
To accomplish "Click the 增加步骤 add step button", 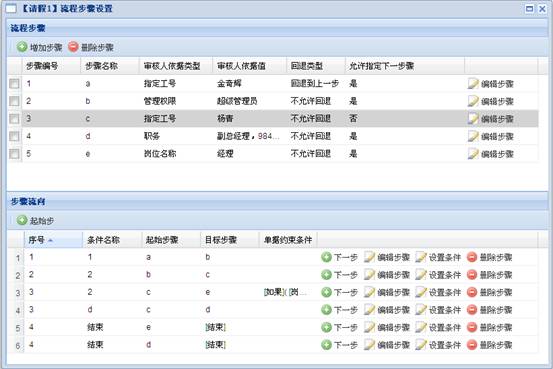I will tap(40, 47).
